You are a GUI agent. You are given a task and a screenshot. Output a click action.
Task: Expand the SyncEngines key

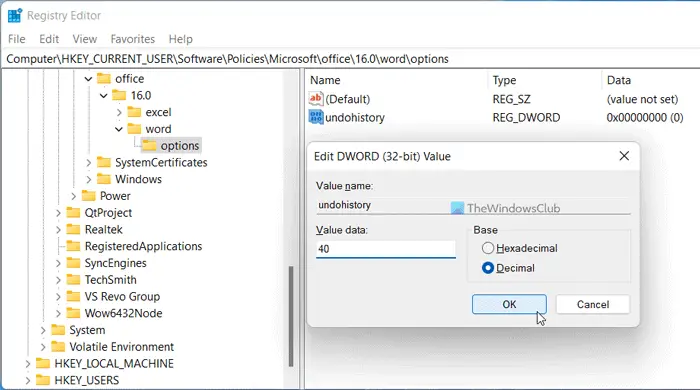[58, 263]
